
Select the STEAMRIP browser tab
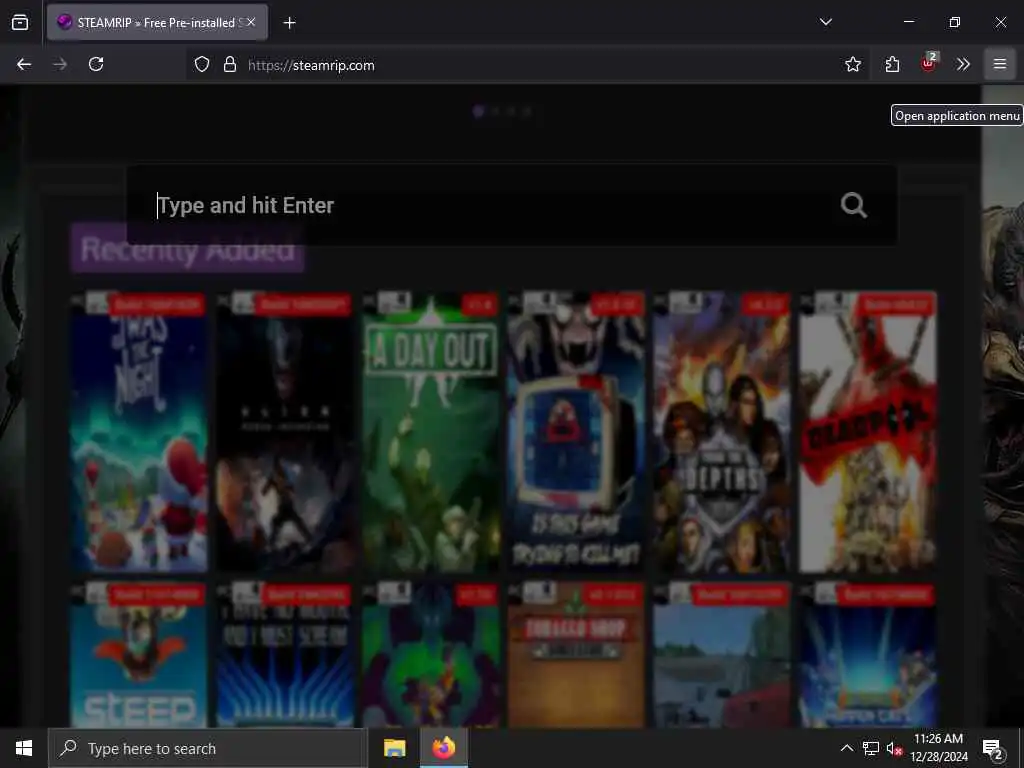tap(157, 22)
